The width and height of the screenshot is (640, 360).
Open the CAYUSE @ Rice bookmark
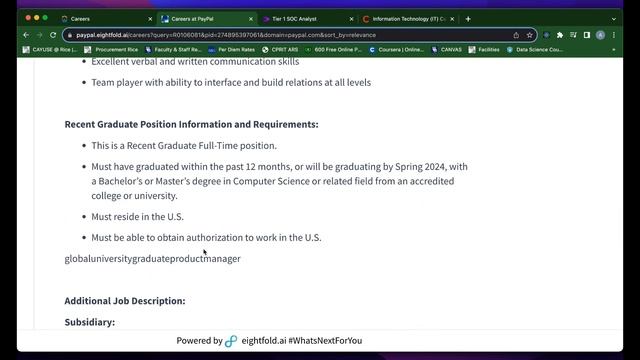pos(50,50)
